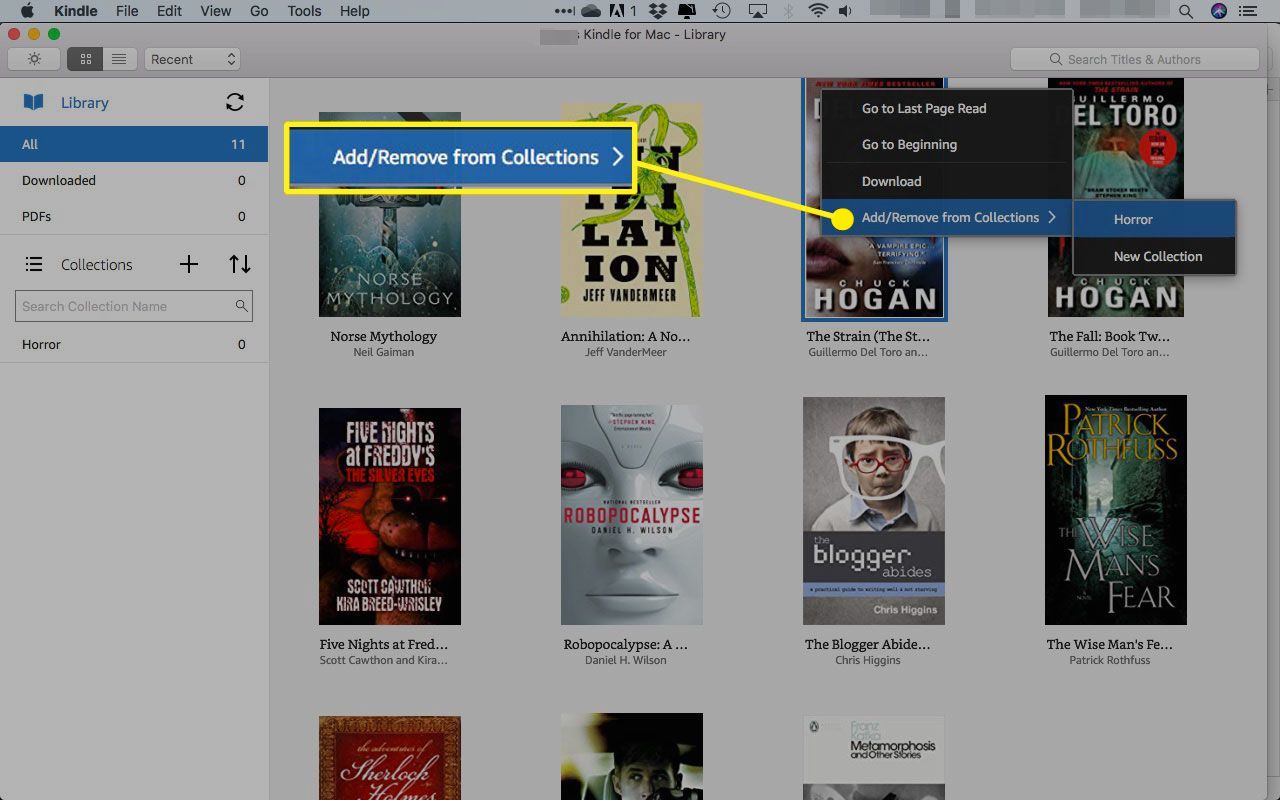Image resolution: width=1280 pixels, height=800 pixels.
Task: Select the Downloaded filter
Action: [x=134, y=180]
